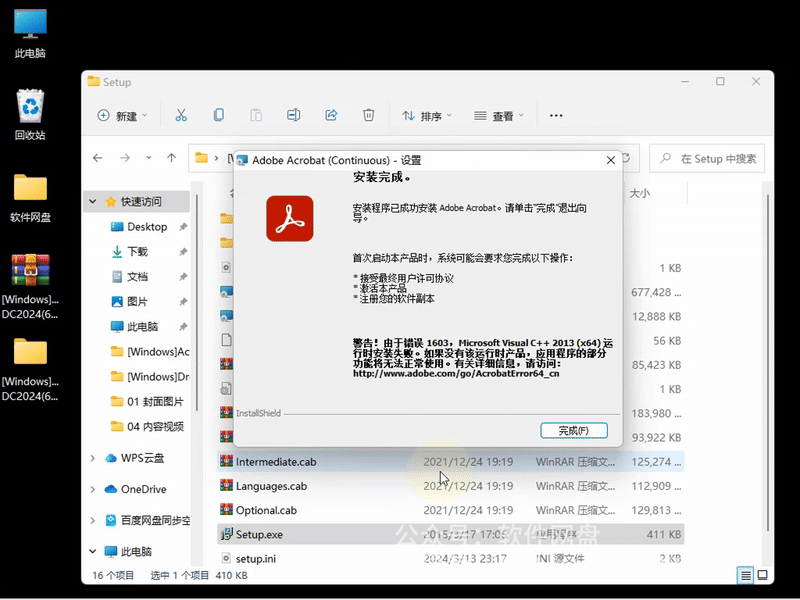Click the Delete trash icon on toolbar
The image size is (800, 600).
(x=368, y=115)
